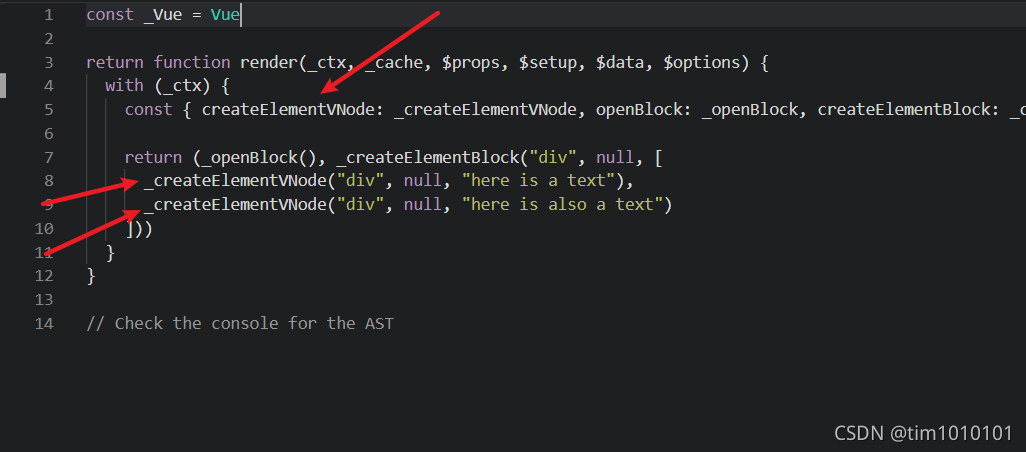Click the word 'render' in the function declaration

(x=269, y=63)
